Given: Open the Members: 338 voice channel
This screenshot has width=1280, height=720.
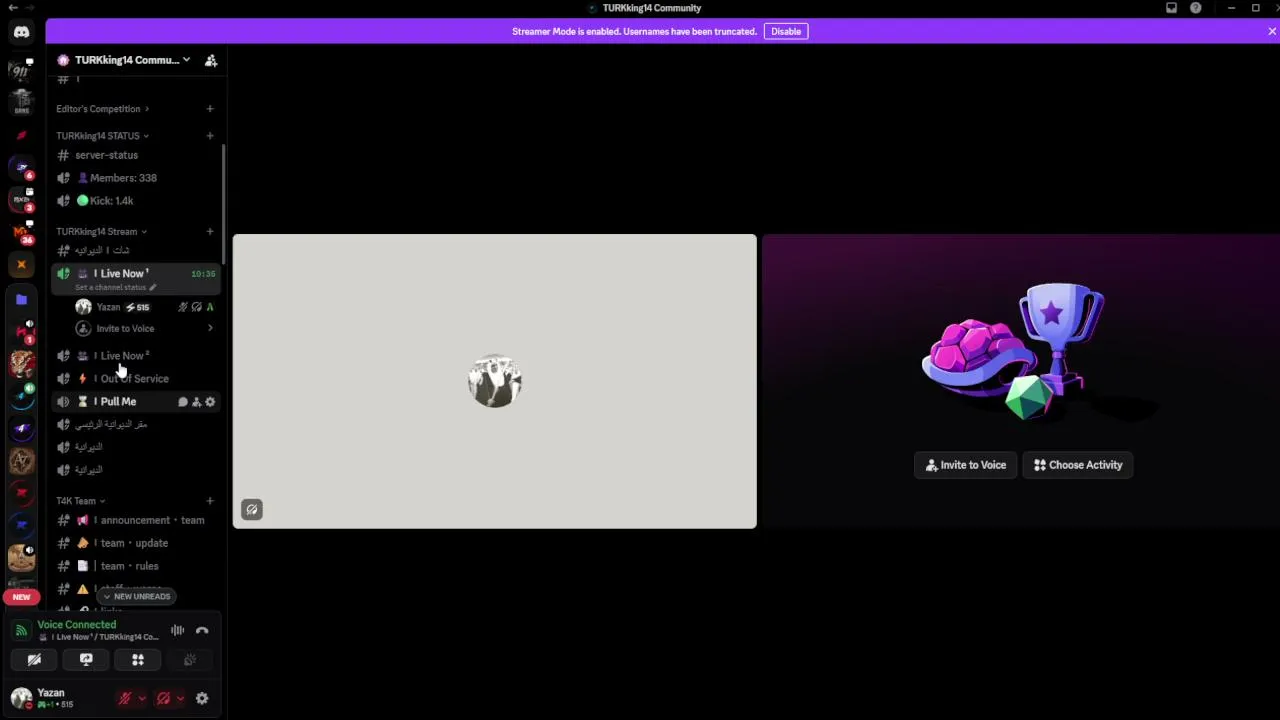Looking at the screenshot, I should click(x=136, y=178).
